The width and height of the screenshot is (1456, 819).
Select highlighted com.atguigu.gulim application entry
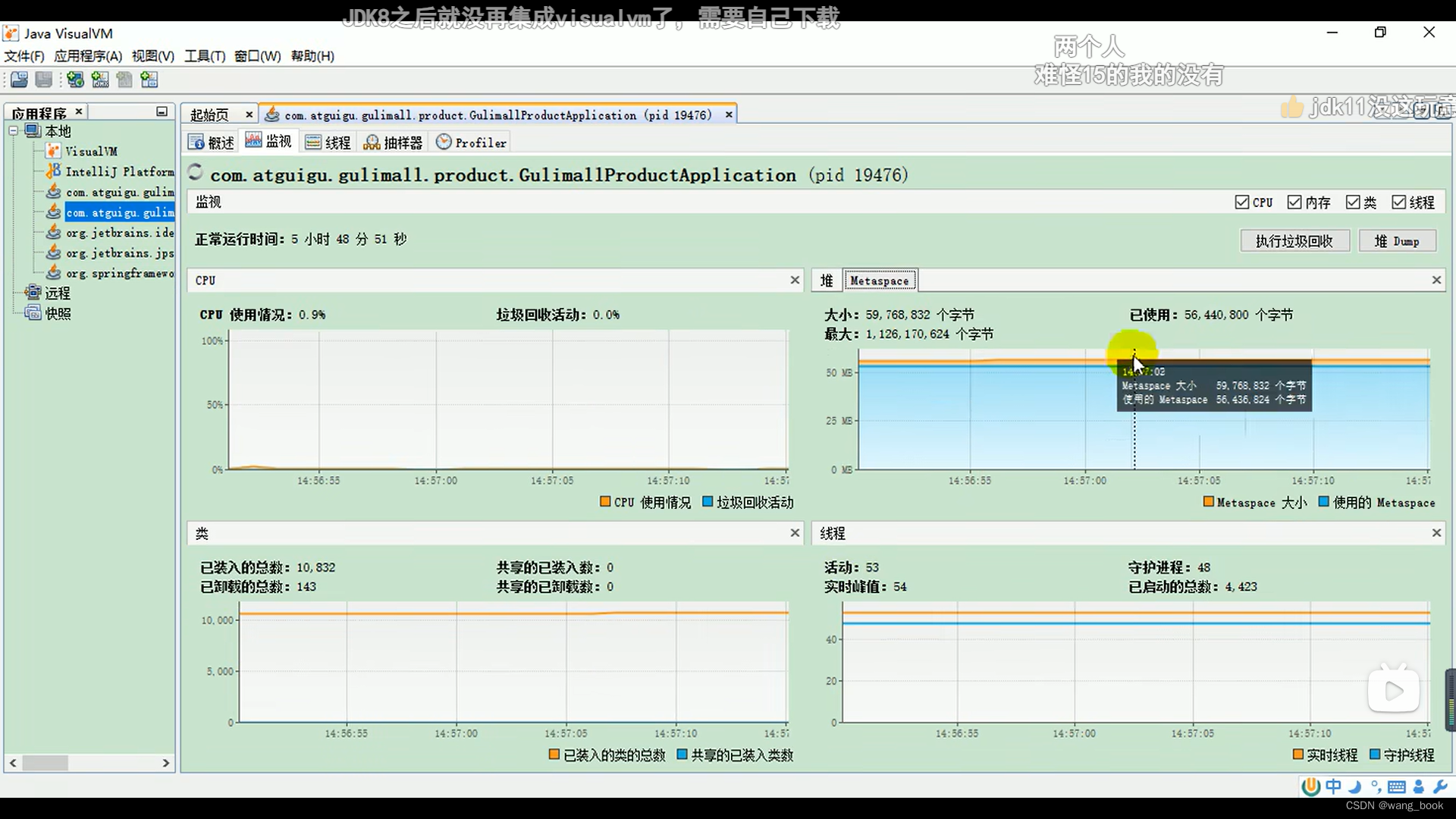(120, 213)
